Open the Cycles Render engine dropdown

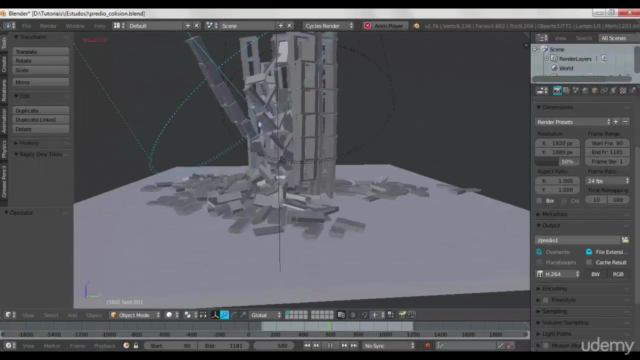(329, 26)
